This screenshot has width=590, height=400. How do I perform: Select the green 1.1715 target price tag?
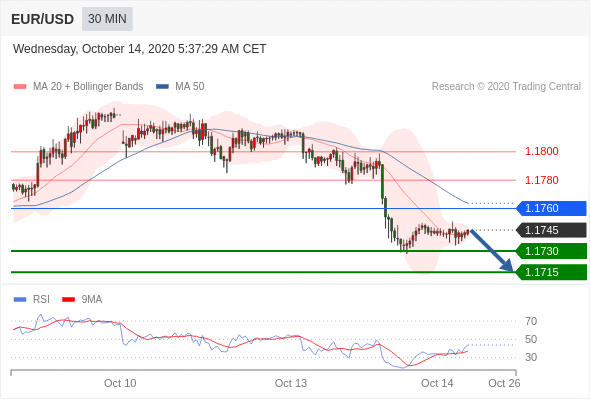click(x=551, y=272)
